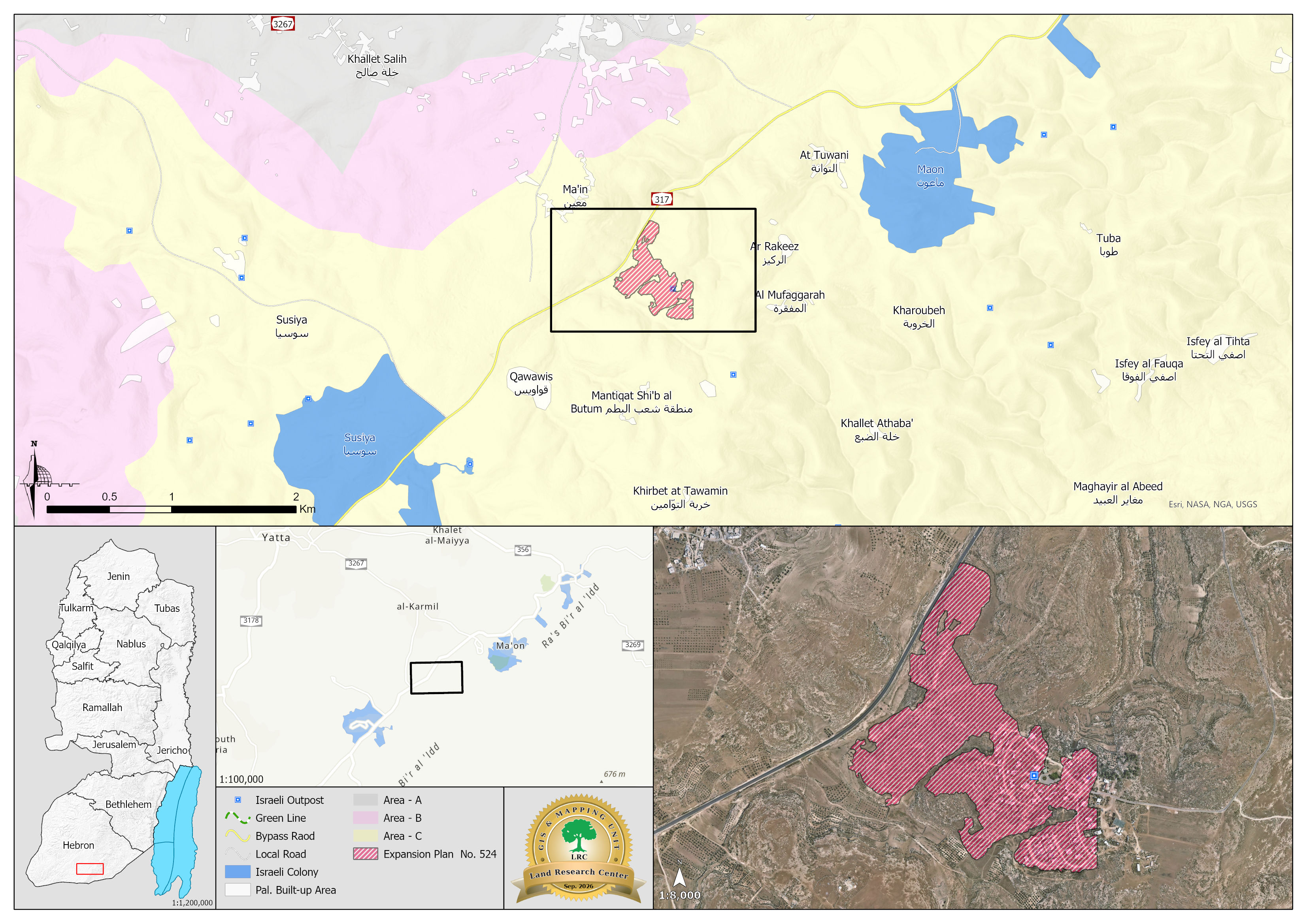Click the Israeli Colony blue legend swatch

coord(238,871)
